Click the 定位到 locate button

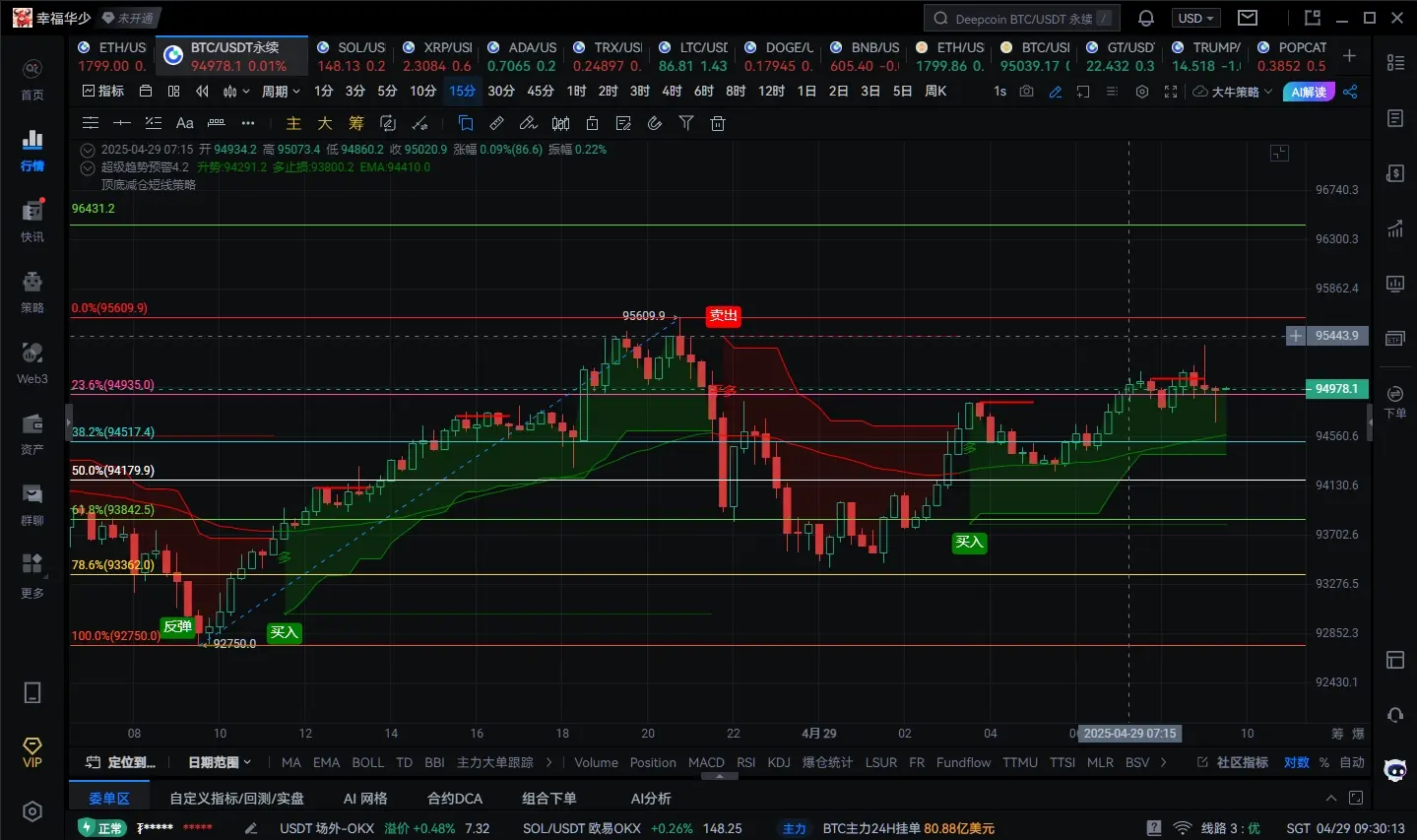tap(120, 762)
